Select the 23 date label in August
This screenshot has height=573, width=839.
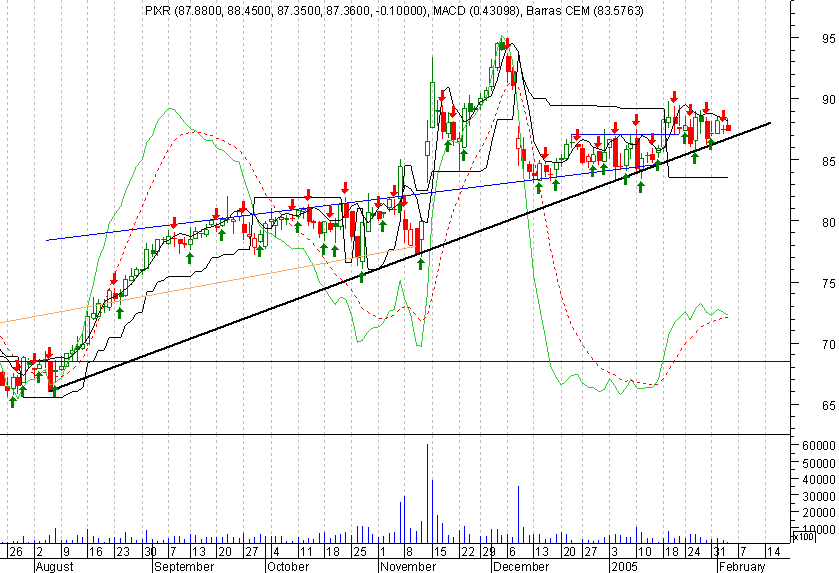tap(123, 552)
